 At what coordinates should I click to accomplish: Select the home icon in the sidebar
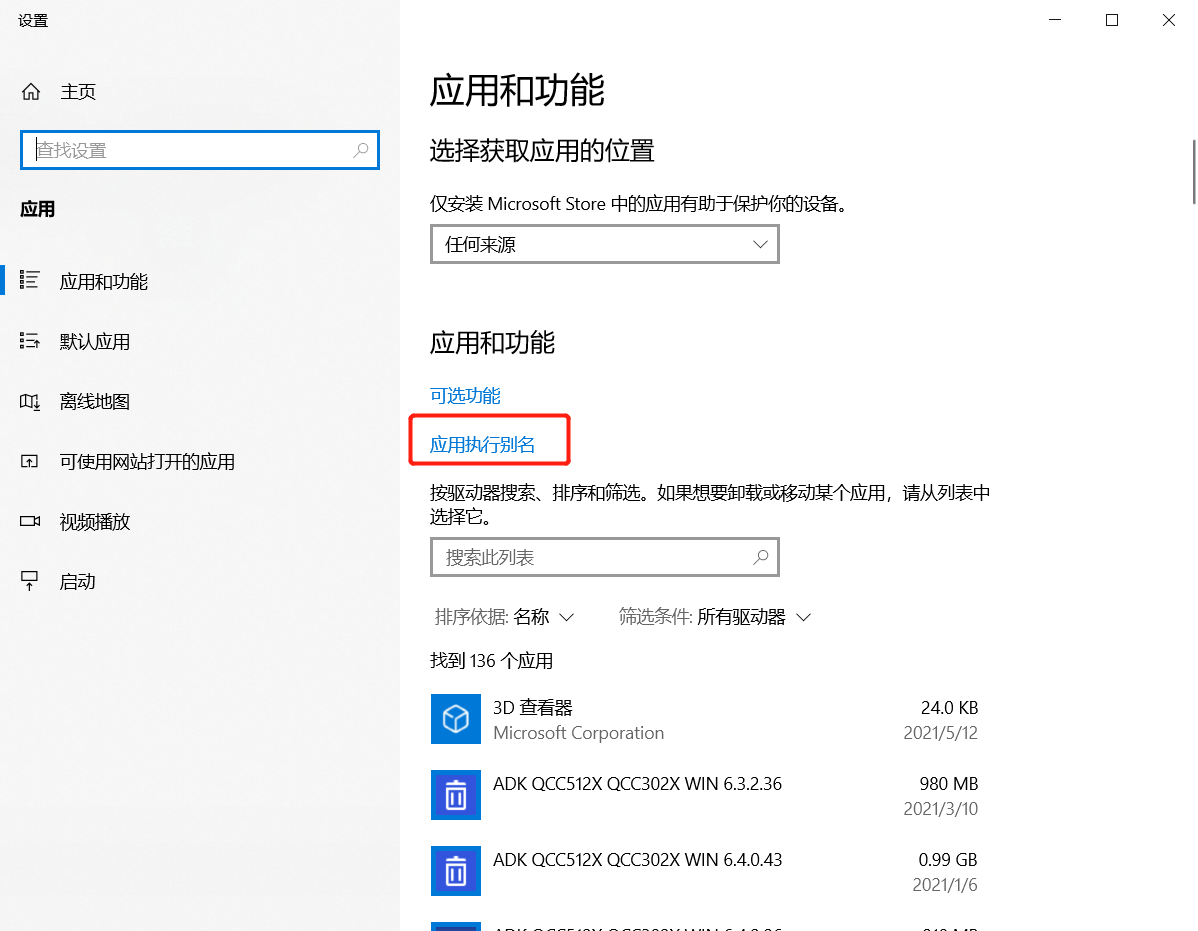31,91
